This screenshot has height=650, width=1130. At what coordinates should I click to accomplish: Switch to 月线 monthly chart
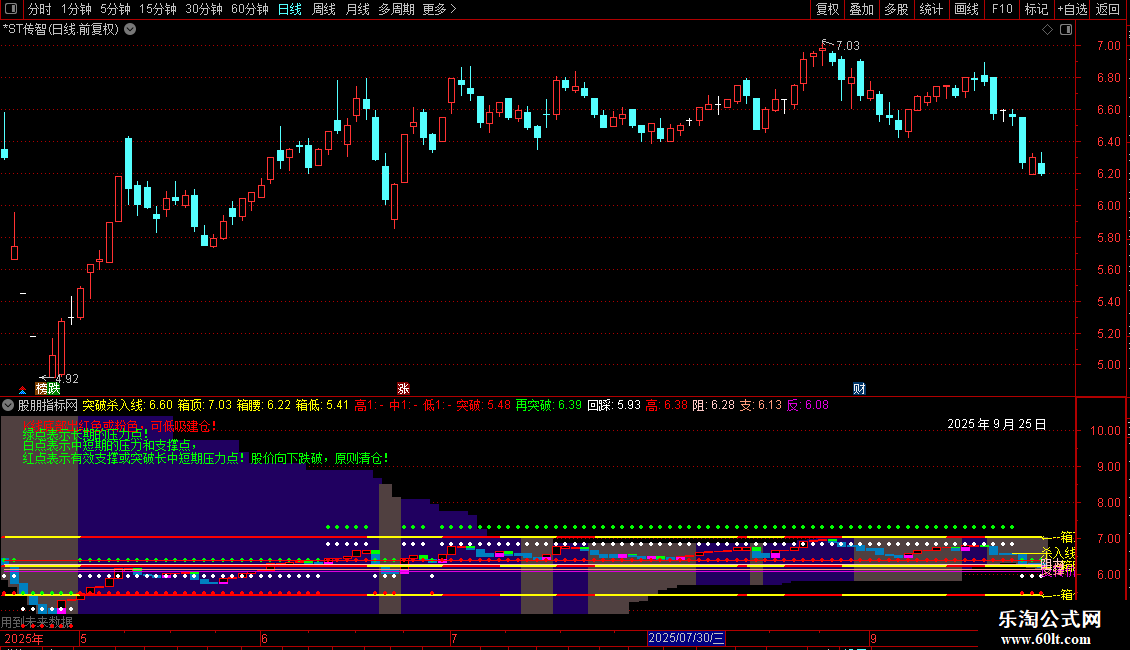point(357,9)
